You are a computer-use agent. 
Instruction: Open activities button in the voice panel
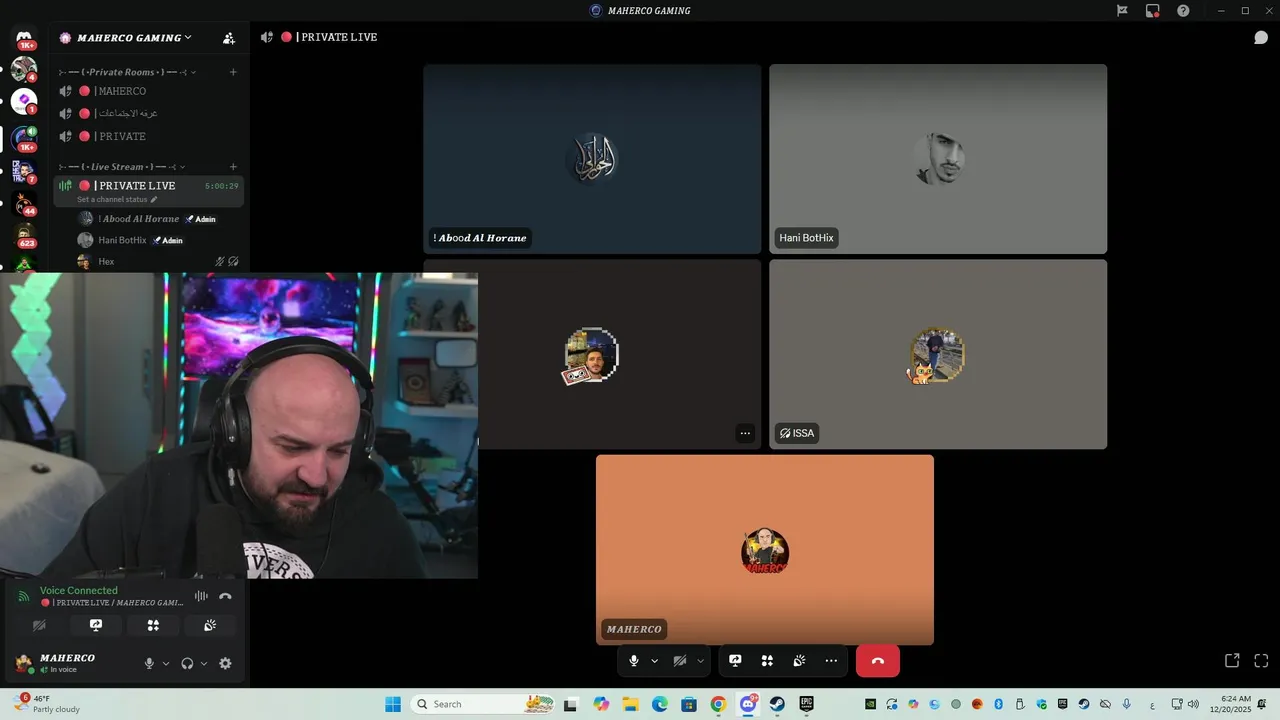click(153, 625)
